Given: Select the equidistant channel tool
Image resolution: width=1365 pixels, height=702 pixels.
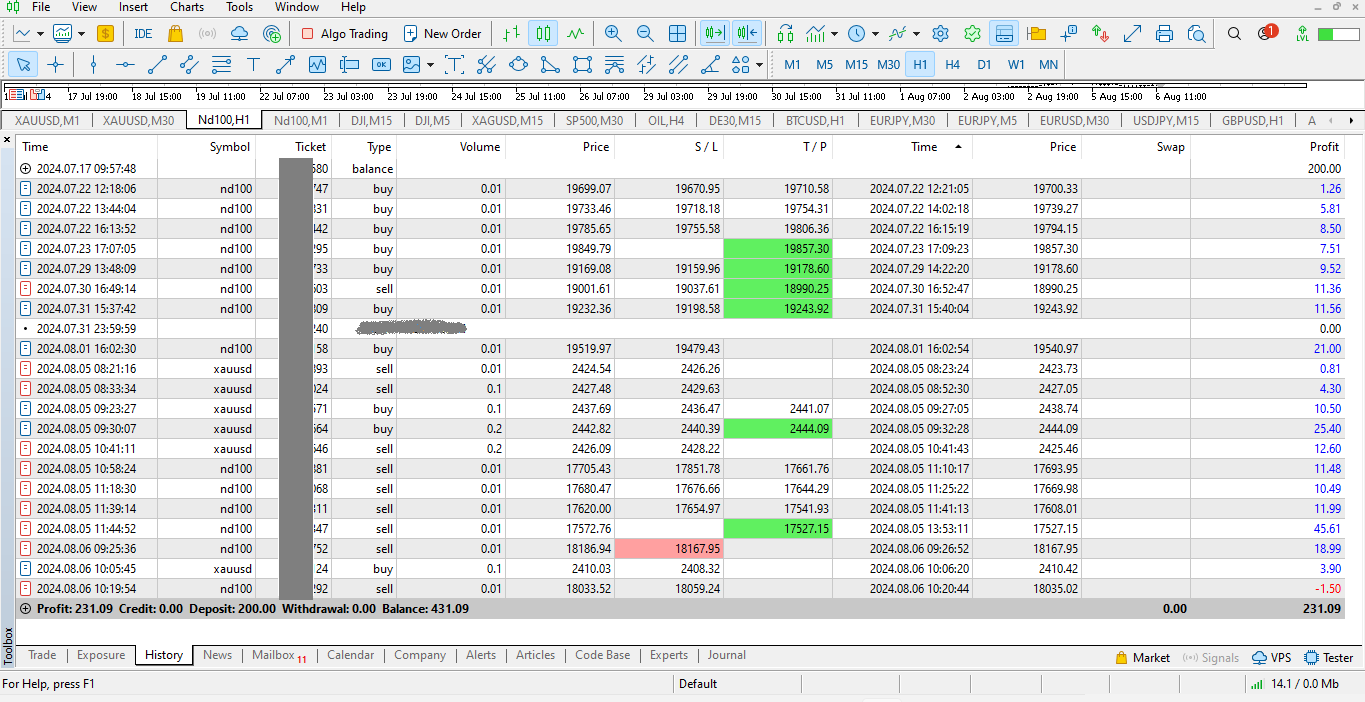Looking at the screenshot, I should (x=189, y=65).
